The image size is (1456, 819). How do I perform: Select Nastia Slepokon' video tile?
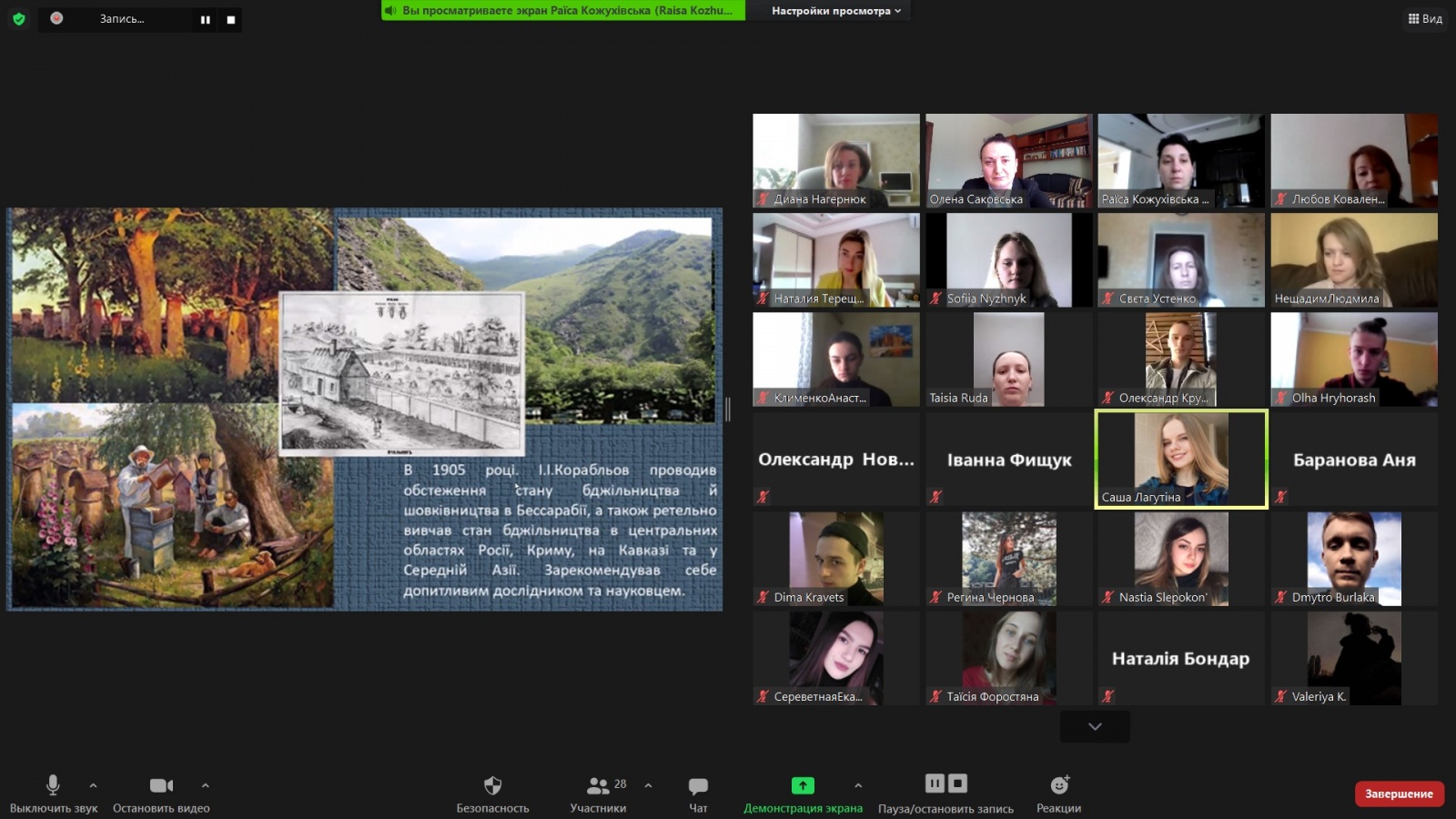pyautogui.click(x=1181, y=559)
